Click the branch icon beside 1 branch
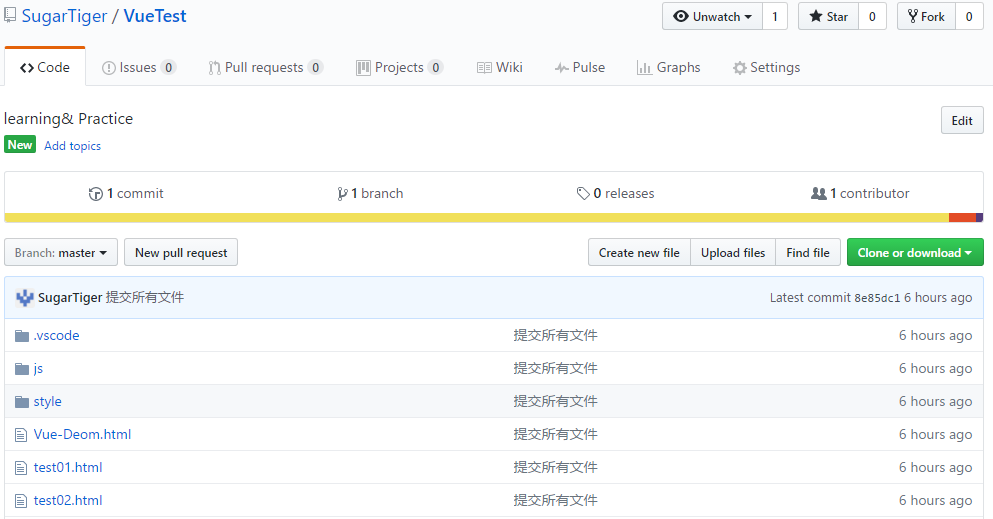Screen dimensions: 993x519 tap(342, 194)
